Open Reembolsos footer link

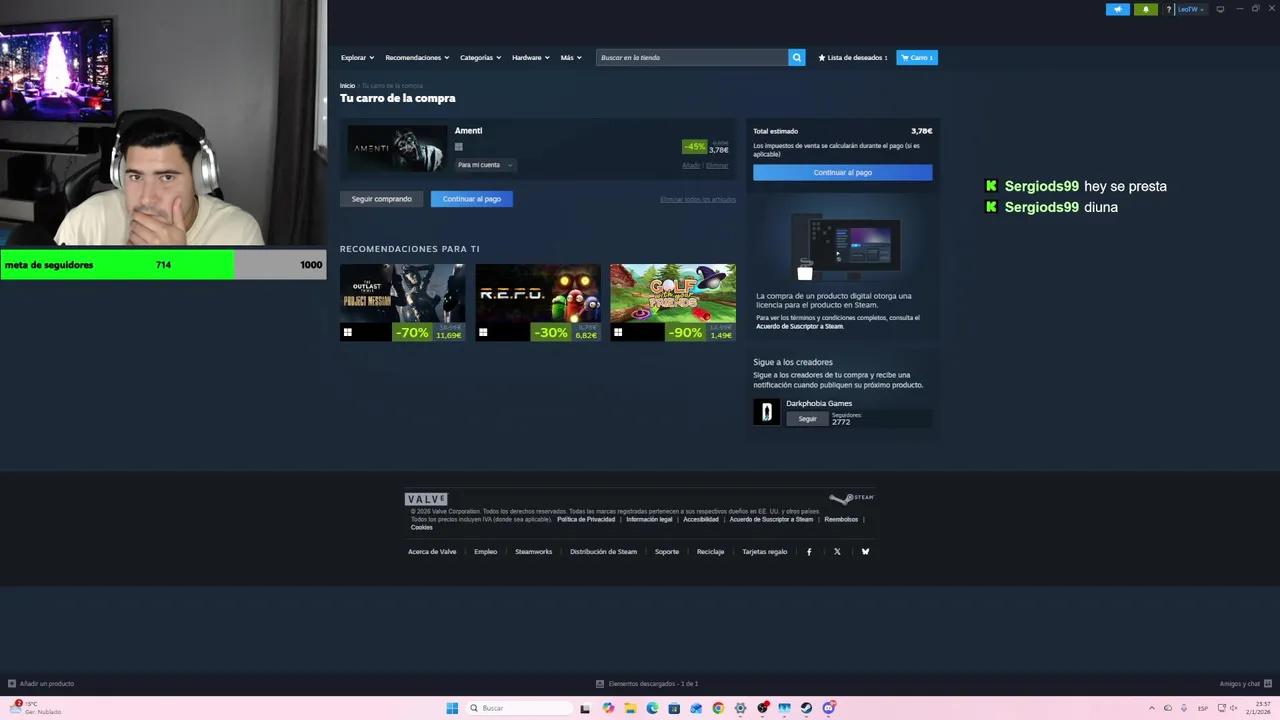coord(841,520)
